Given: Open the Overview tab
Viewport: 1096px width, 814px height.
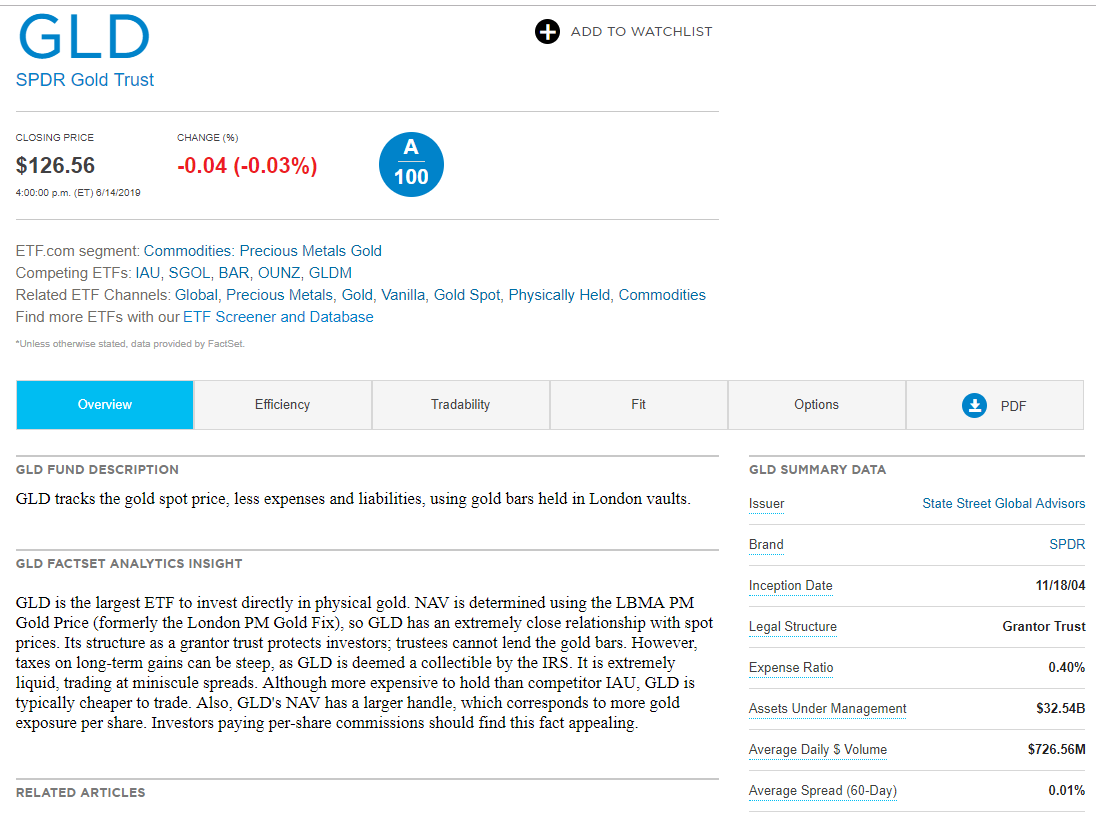Looking at the screenshot, I should click(x=105, y=405).
